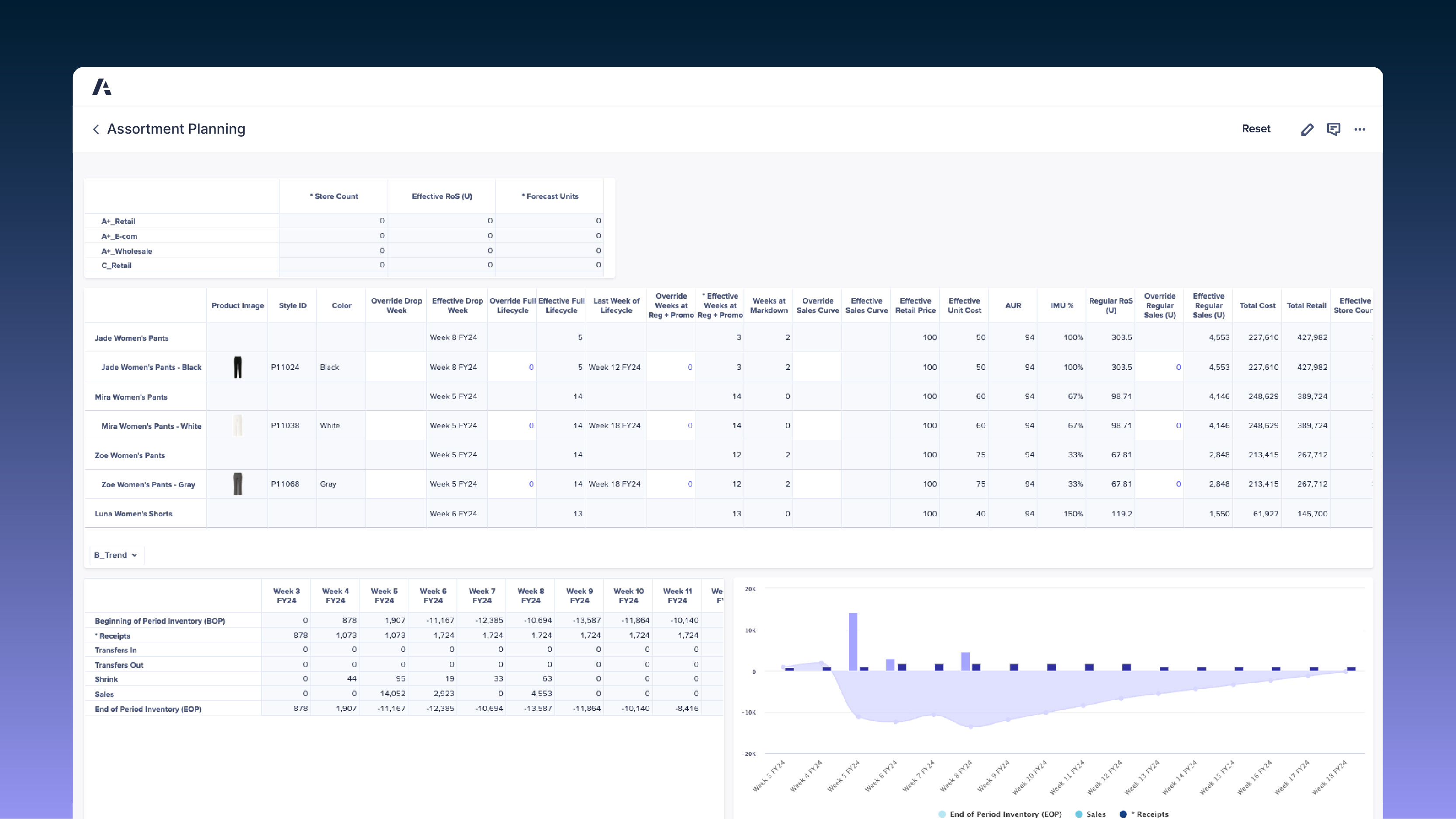Click the white Mira pants product image

[237, 425]
